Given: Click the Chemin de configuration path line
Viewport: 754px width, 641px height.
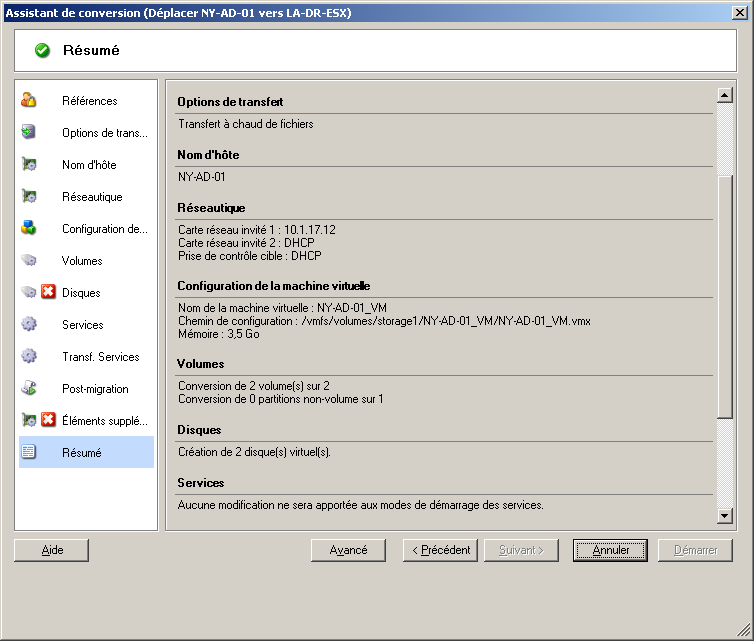Looking at the screenshot, I should [x=384, y=321].
